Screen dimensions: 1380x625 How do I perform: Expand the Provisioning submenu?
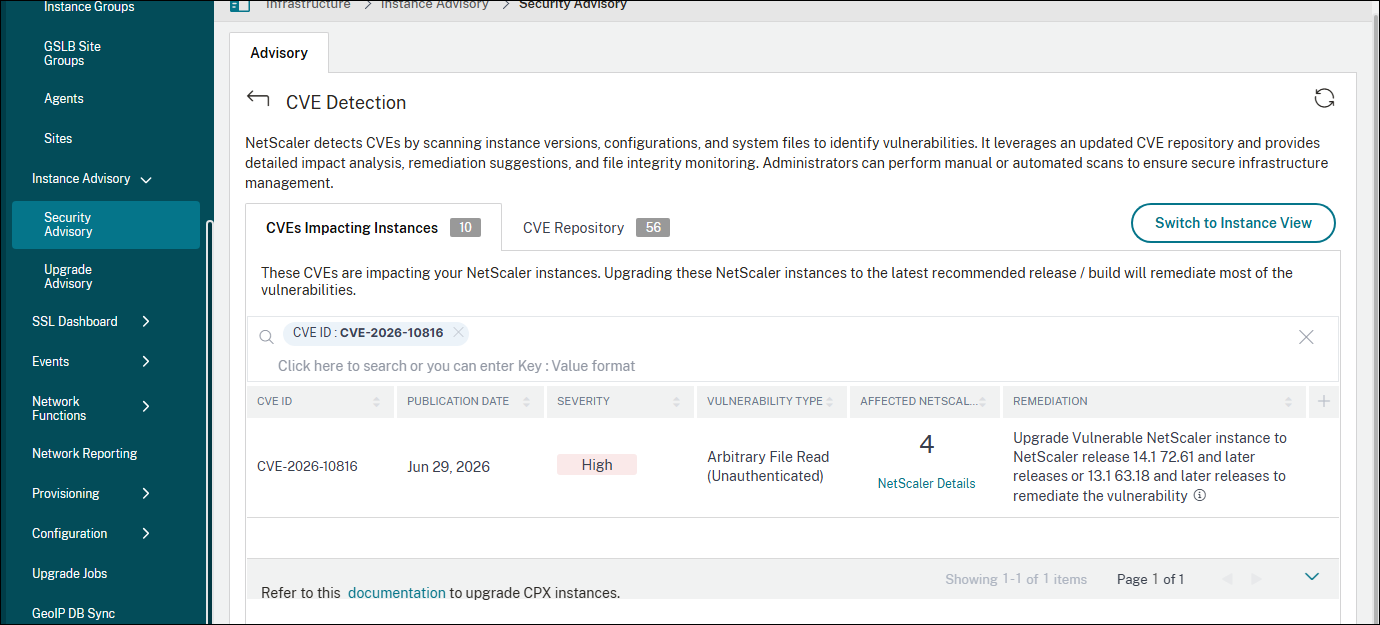pyautogui.click(x=146, y=493)
